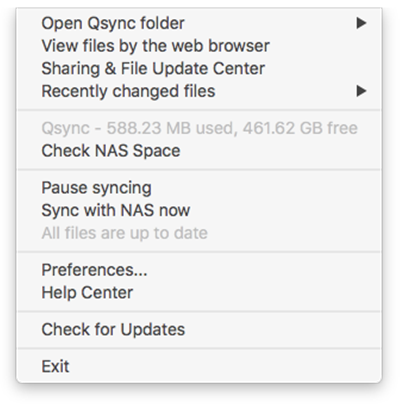Click the word Qsync in Open Qsync folder
Viewport: 407px width, 406px height.
point(111,24)
